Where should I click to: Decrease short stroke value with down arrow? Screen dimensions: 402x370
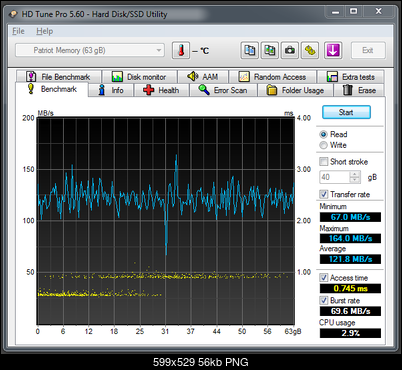click(x=355, y=180)
